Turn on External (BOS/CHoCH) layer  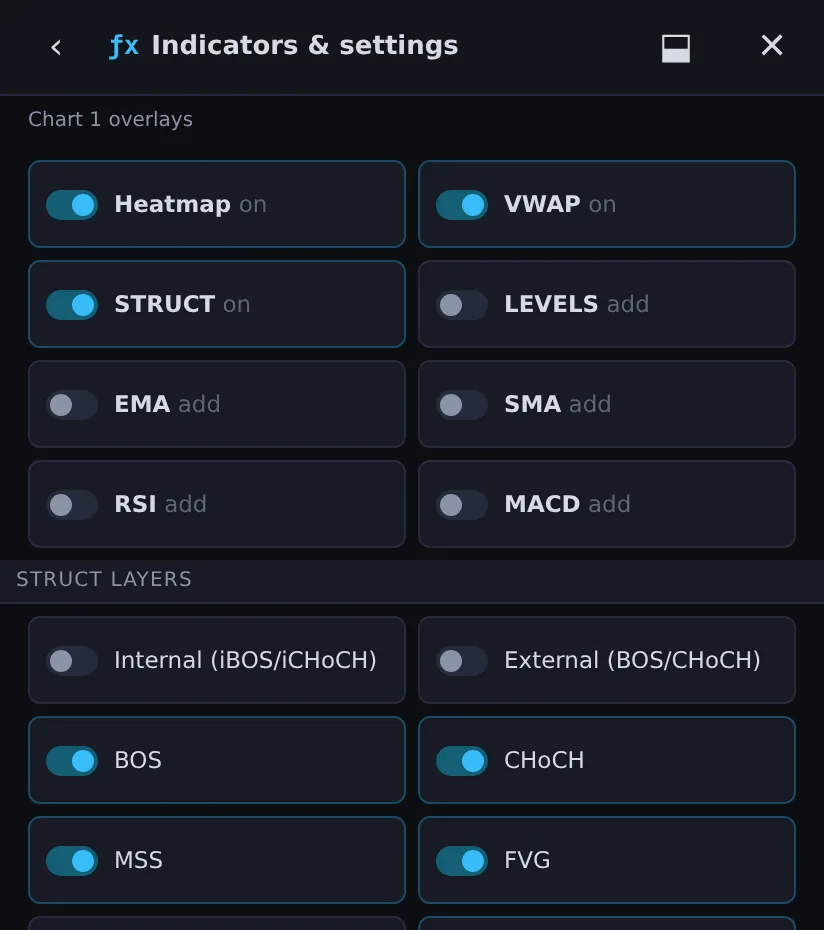click(x=462, y=660)
